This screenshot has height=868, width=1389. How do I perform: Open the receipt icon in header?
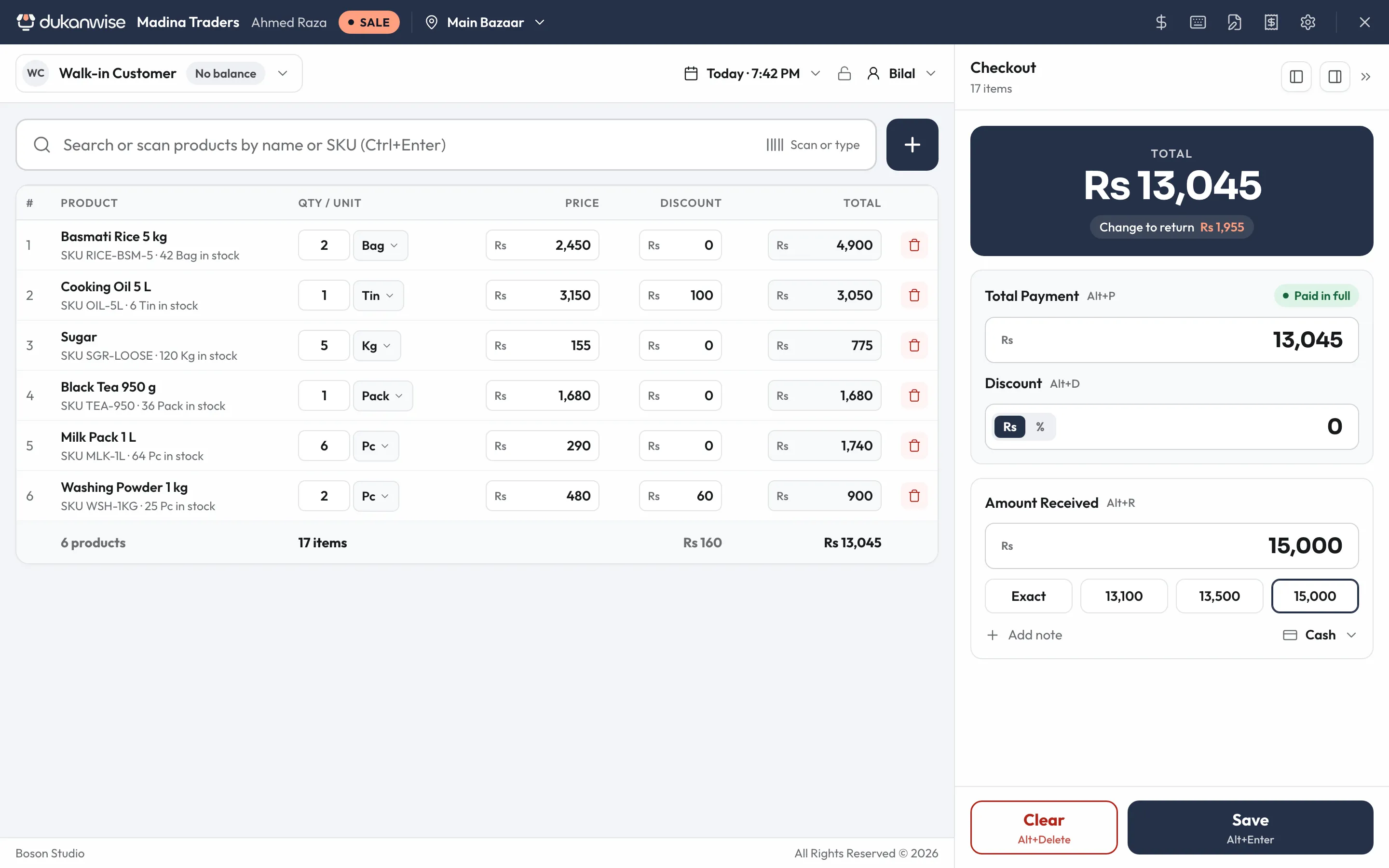(x=1271, y=22)
